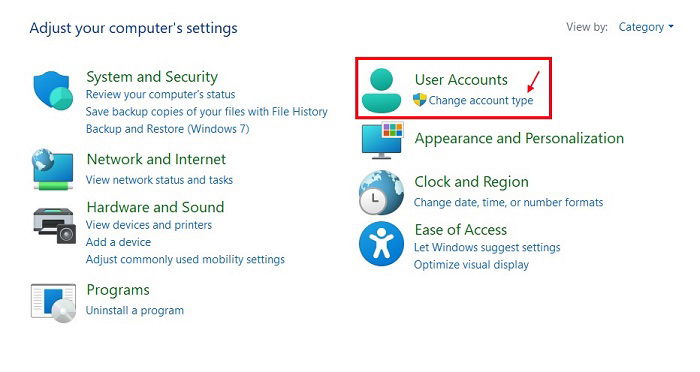This screenshot has height=372, width=700.
Task: Open Uninstall a program link
Action: [x=135, y=310]
